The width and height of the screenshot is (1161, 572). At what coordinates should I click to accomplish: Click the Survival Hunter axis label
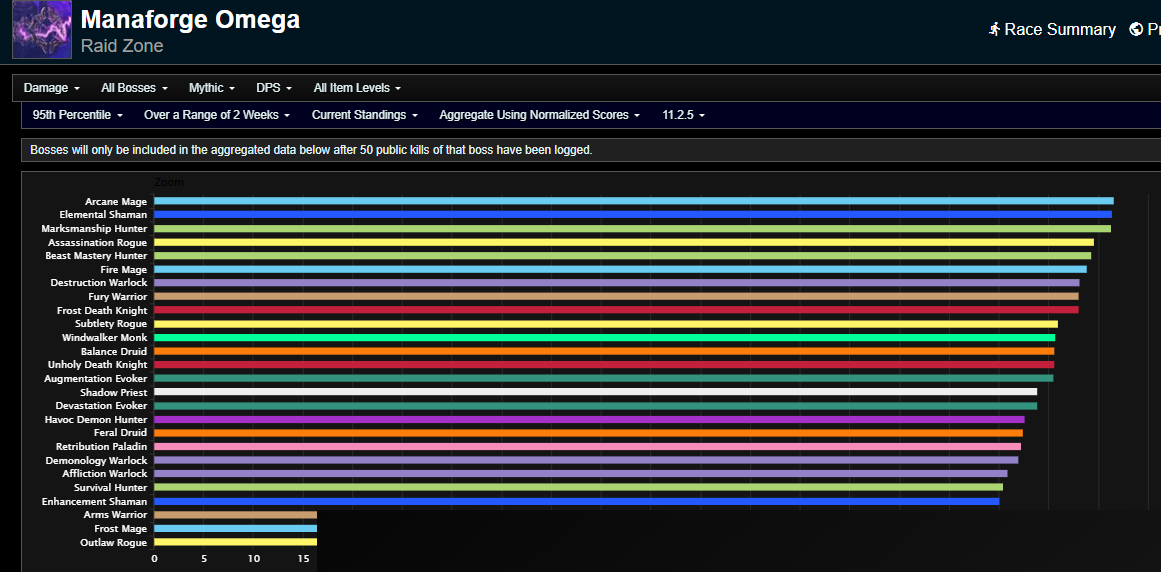pyautogui.click(x=110, y=487)
